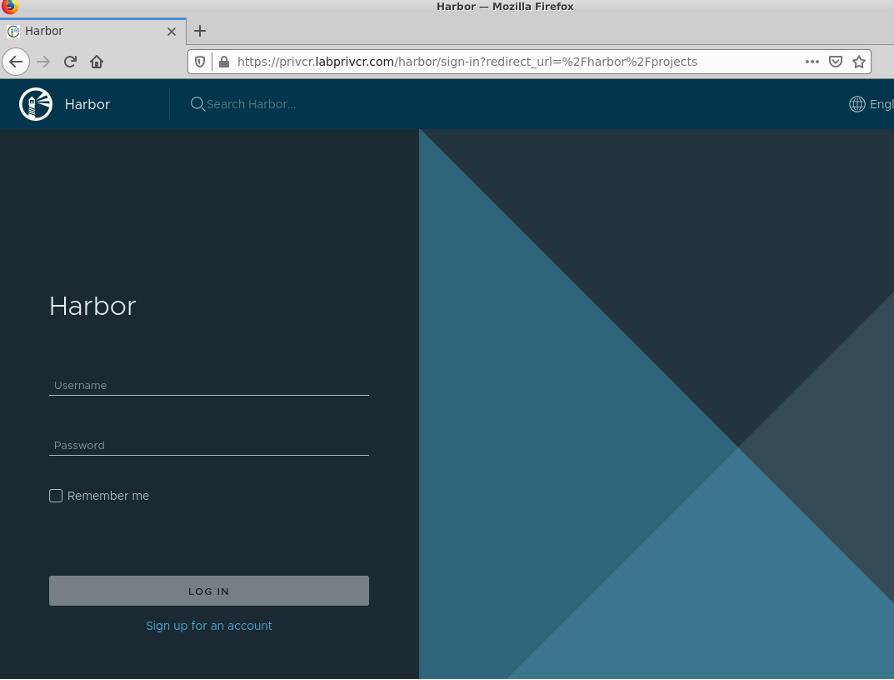Bookmark this page with star icon
Image resolution: width=894 pixels, height=680 pixels.
pos(859,62)
